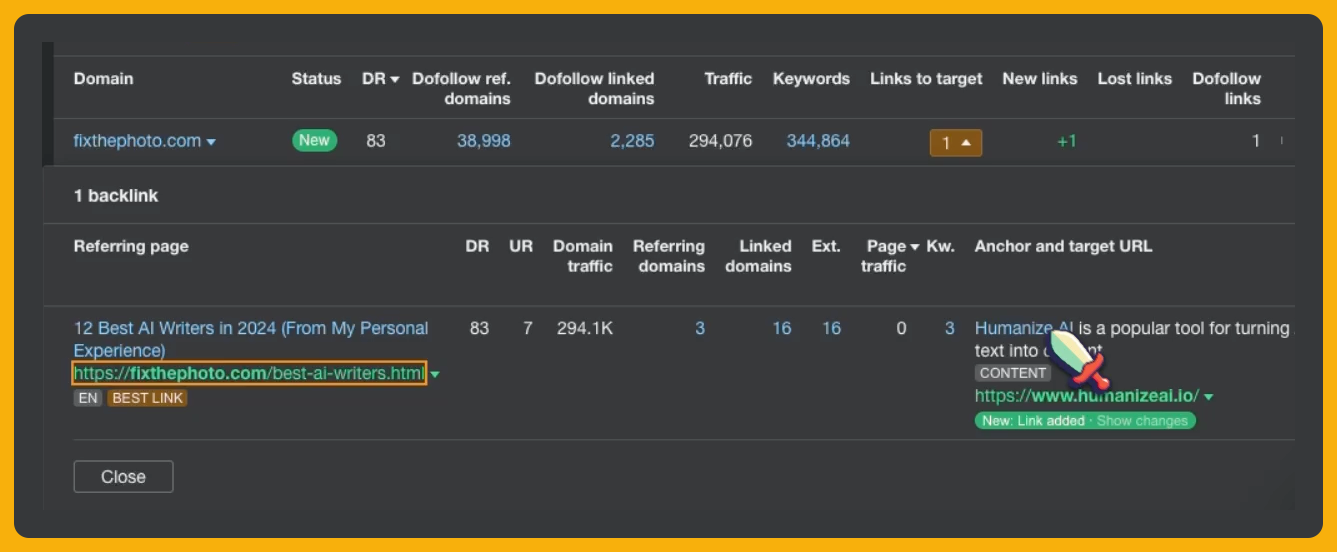This screenshot has width=1337, height=552.
Task: Click the Humanize AI anchor link
Action: 1024,328
